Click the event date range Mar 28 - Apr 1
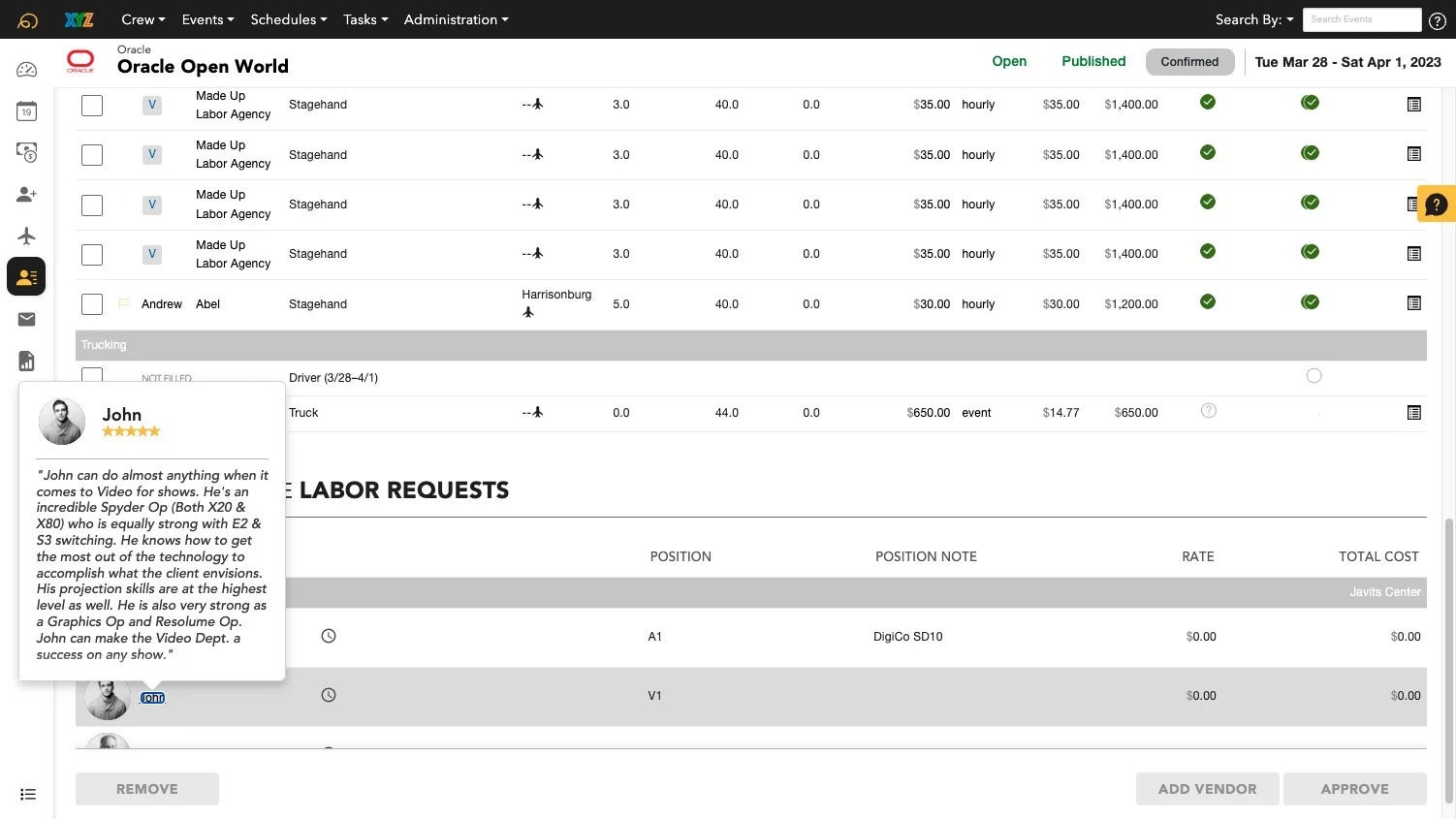1456x819 pixels. [1348, 62]
